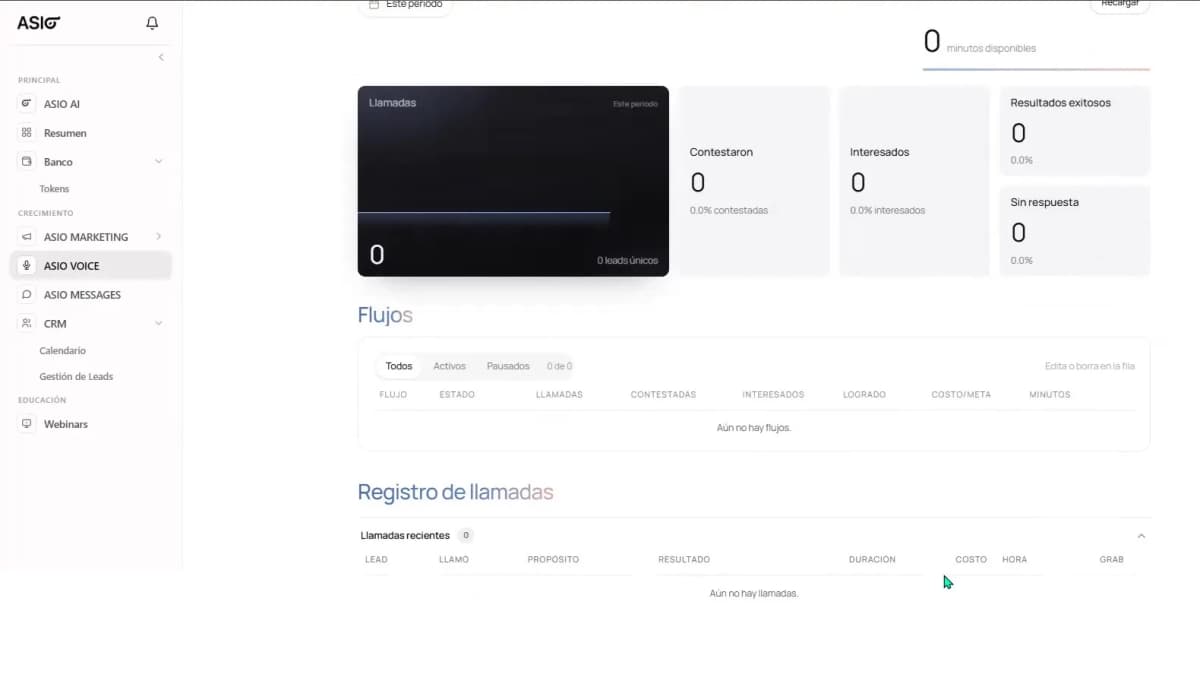Open notifications bell in sidebar header
The height and width of the screenshot is (684, 1200).
[152, 22]
